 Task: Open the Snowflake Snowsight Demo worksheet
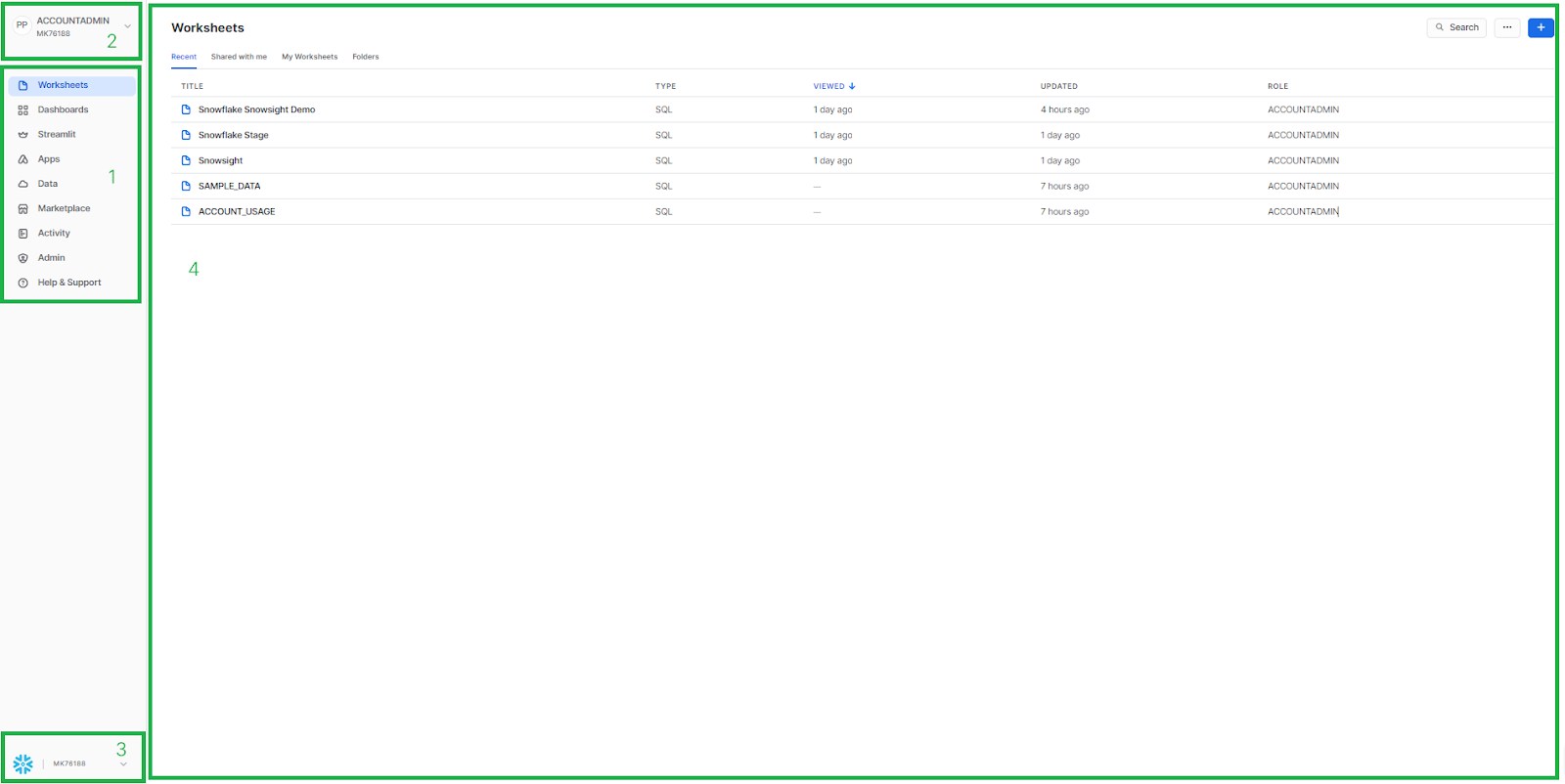(256, 109)
